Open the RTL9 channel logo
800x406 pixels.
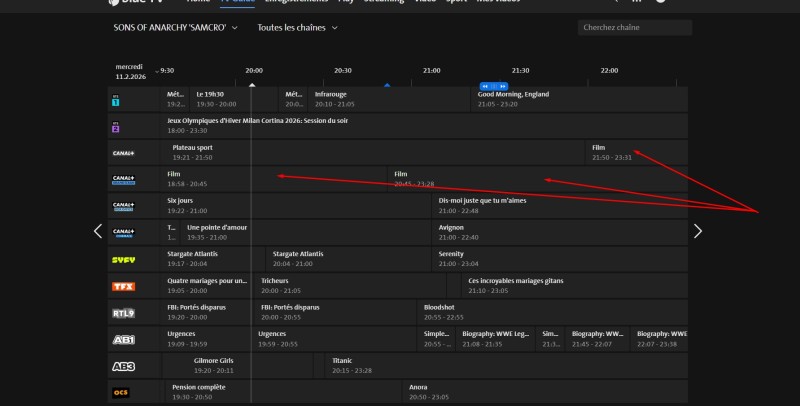[x=123, y=313]
